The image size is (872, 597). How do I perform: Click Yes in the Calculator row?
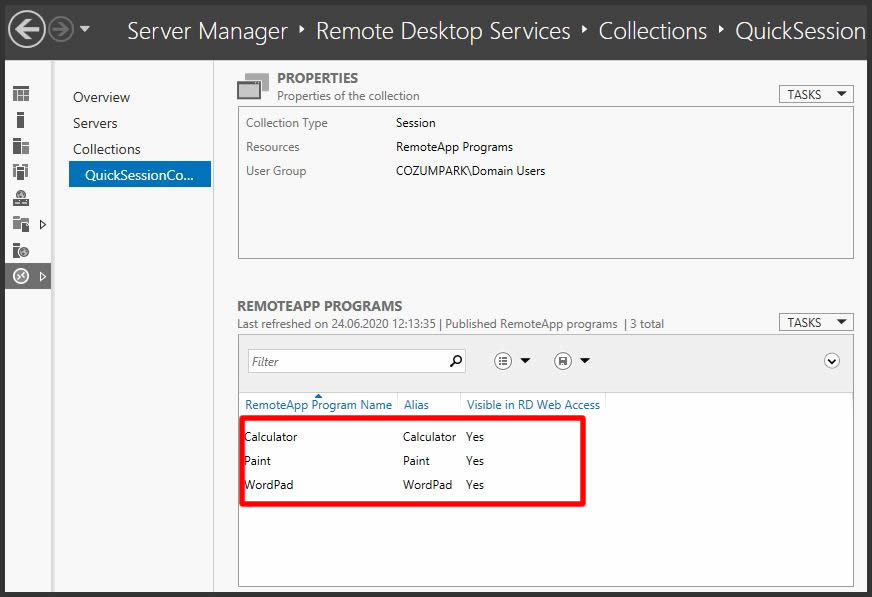tap(475, 437)
